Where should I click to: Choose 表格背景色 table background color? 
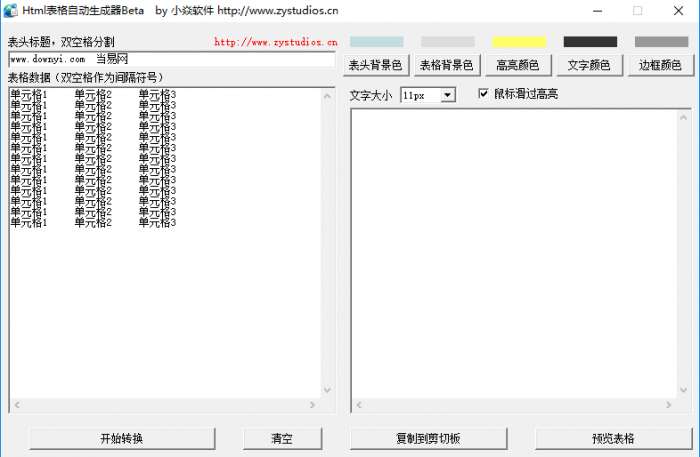coord(446,65)
